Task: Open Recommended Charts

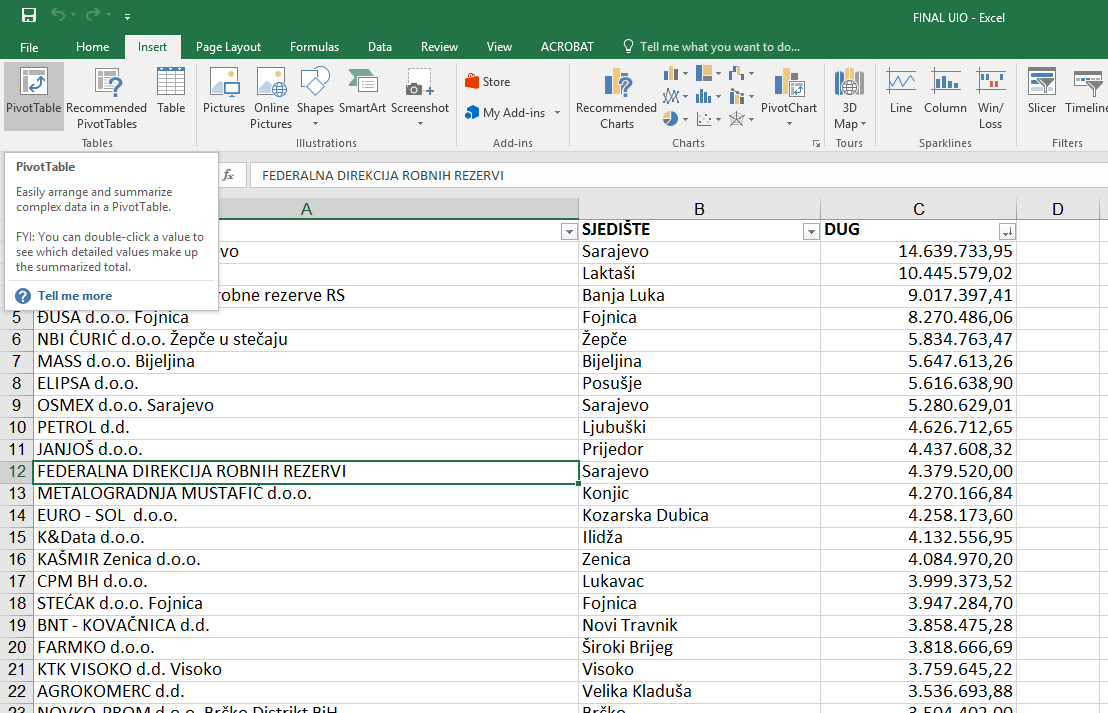Action: 617,99
